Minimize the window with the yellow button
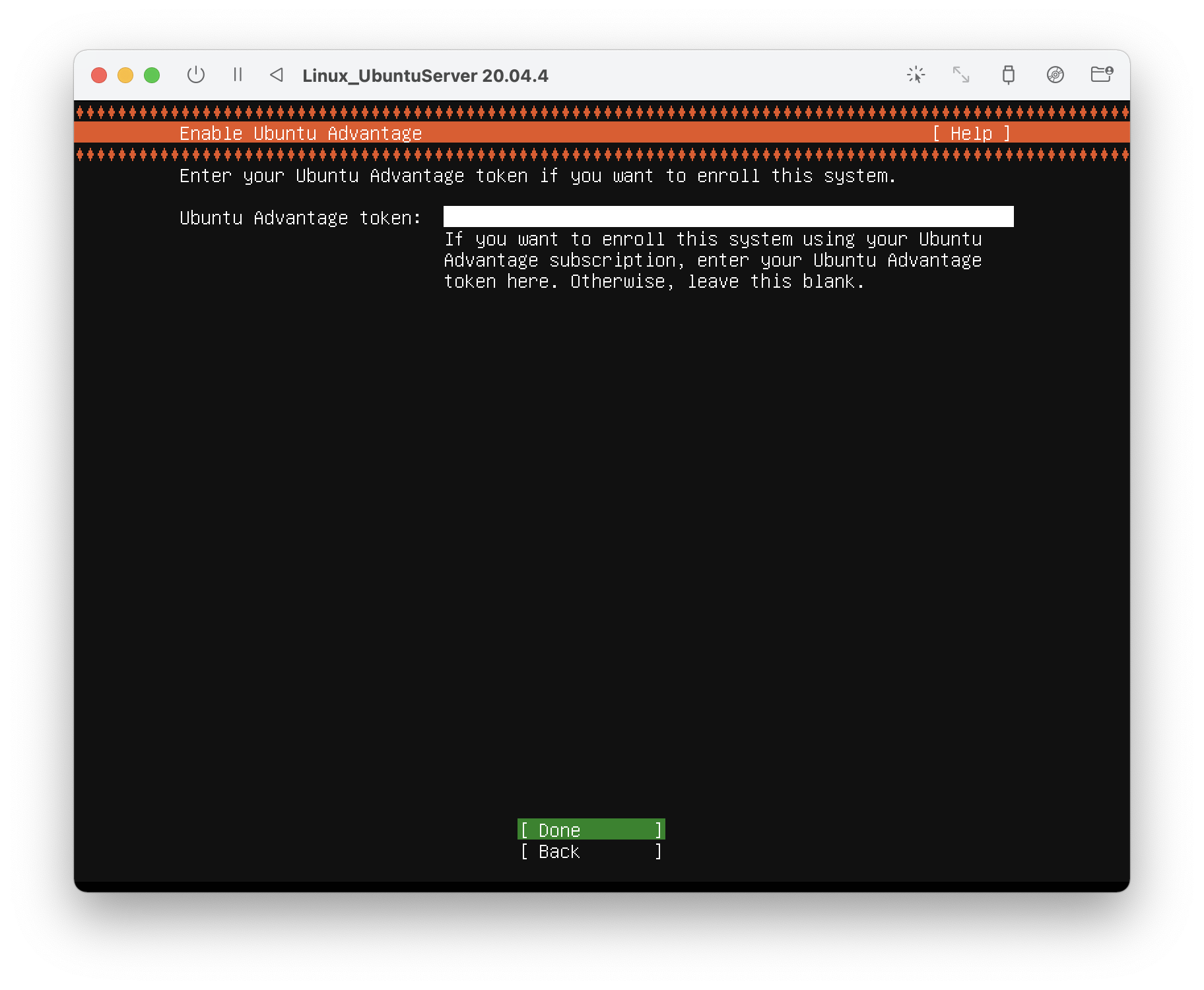Screen dimensions: 1204x990 [125, 75]
